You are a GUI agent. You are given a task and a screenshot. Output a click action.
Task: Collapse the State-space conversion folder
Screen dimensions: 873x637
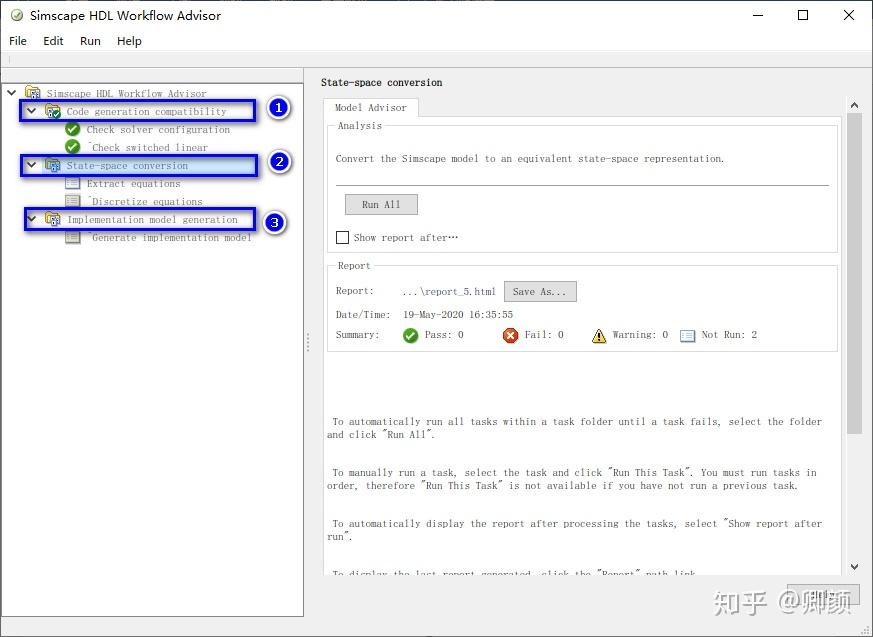[x=32, y=165]
